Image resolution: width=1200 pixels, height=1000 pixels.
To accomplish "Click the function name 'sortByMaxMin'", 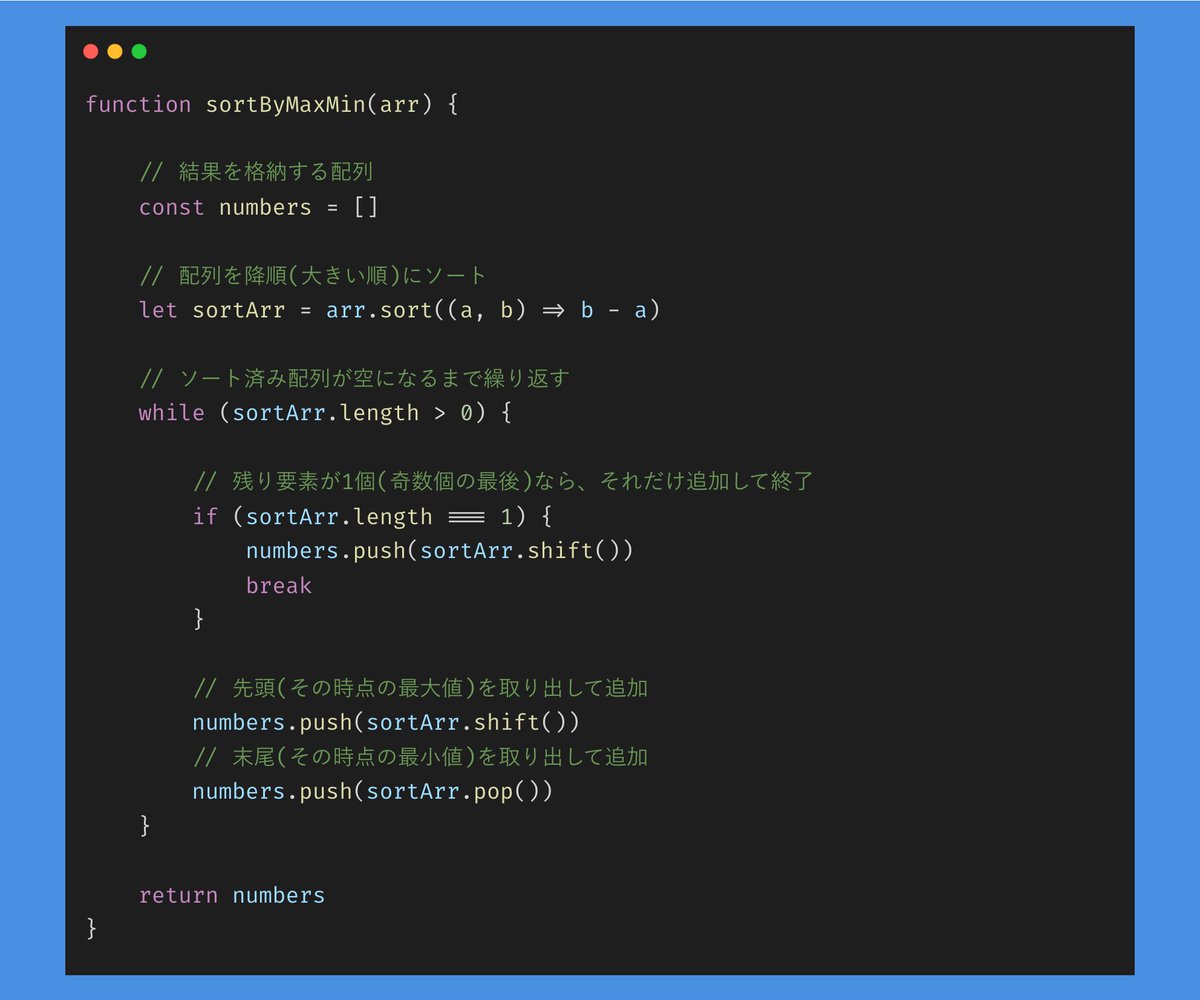I will pos(285,104).
